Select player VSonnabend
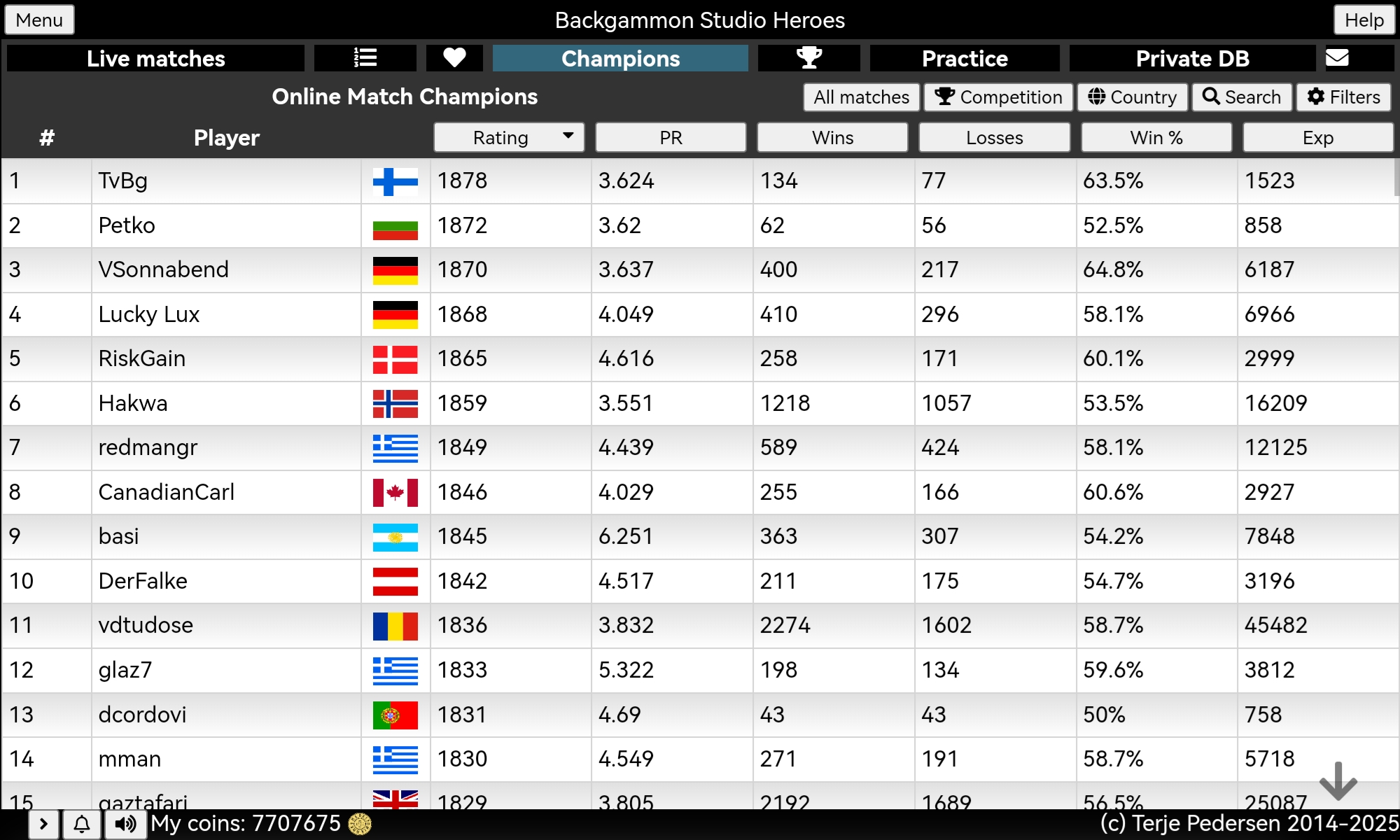The image size is (1400, 840). (x=164, y=270)
